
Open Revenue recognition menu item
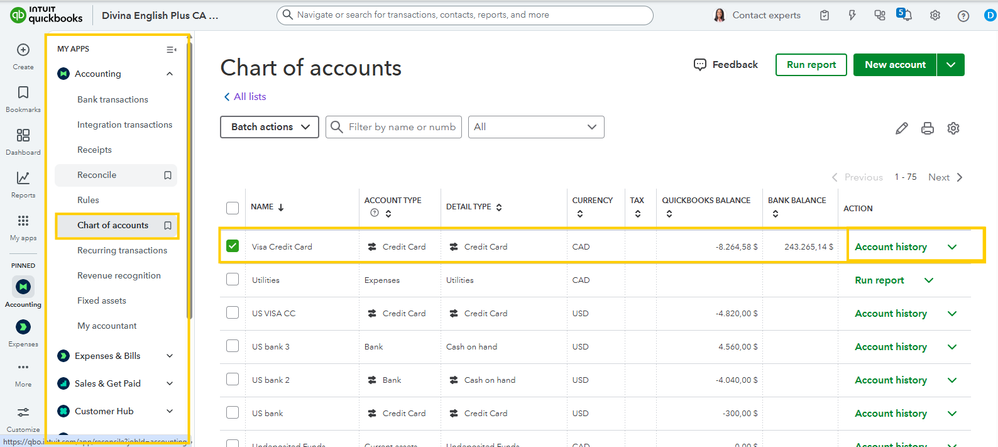(119, 276)
